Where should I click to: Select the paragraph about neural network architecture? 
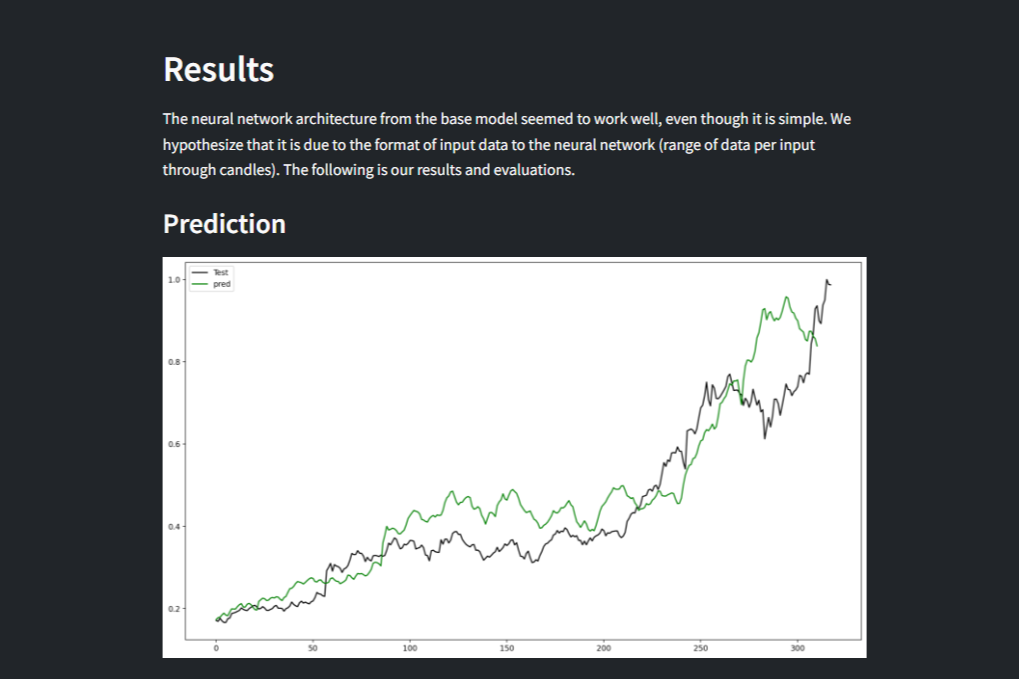tap(507, 144)
